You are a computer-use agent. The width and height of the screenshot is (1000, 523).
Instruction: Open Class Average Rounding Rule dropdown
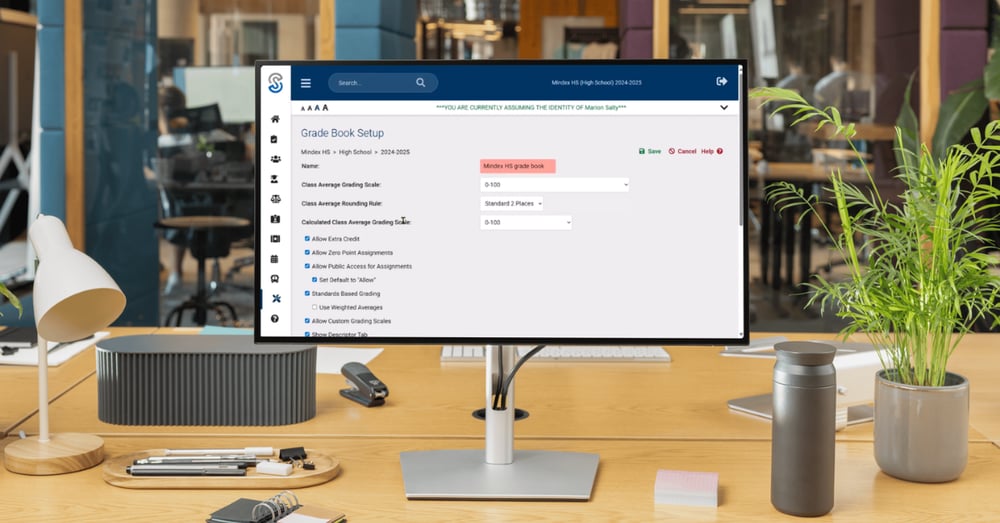pos(511,203)
